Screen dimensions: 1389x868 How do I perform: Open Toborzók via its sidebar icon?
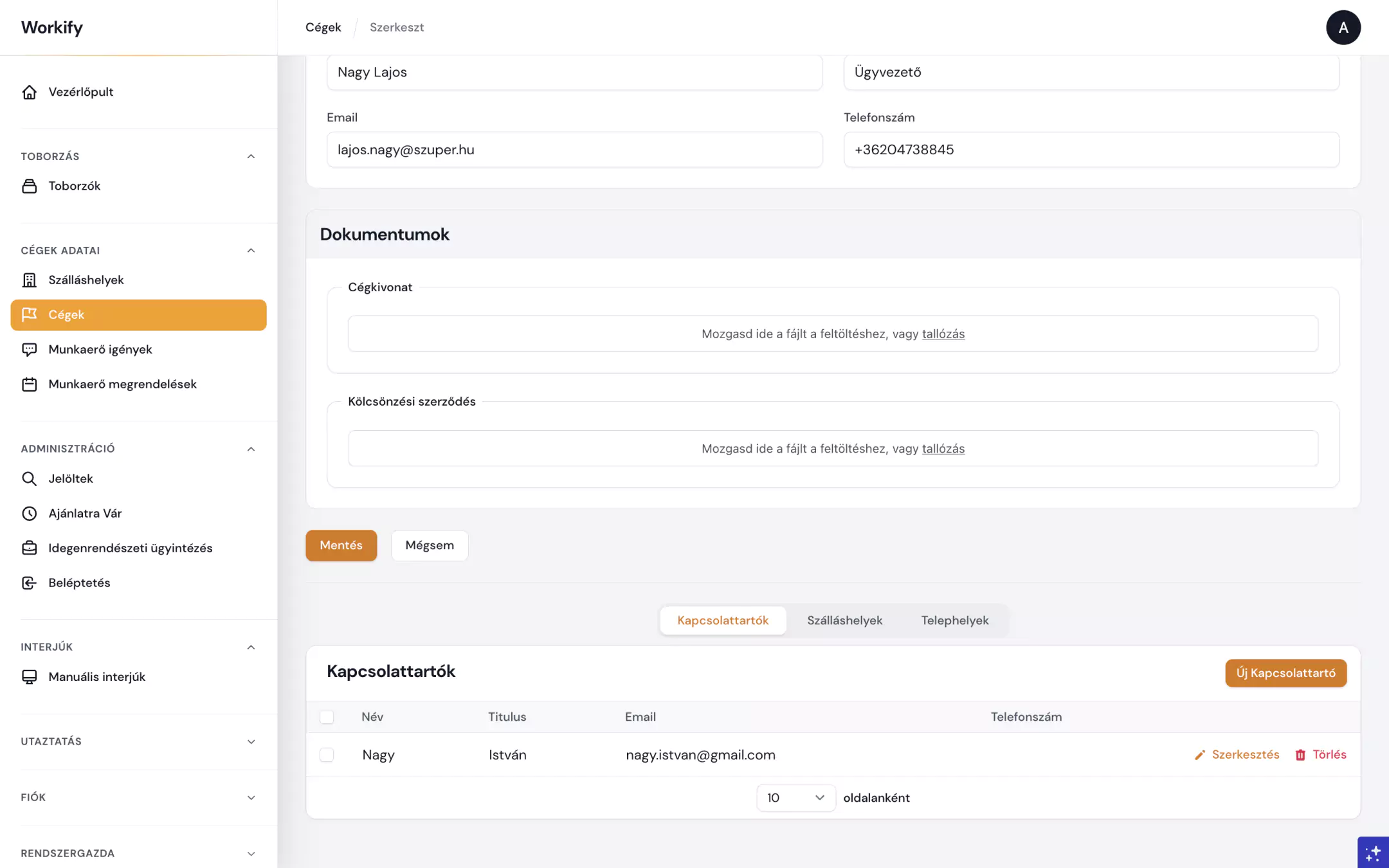pos(29,186)
